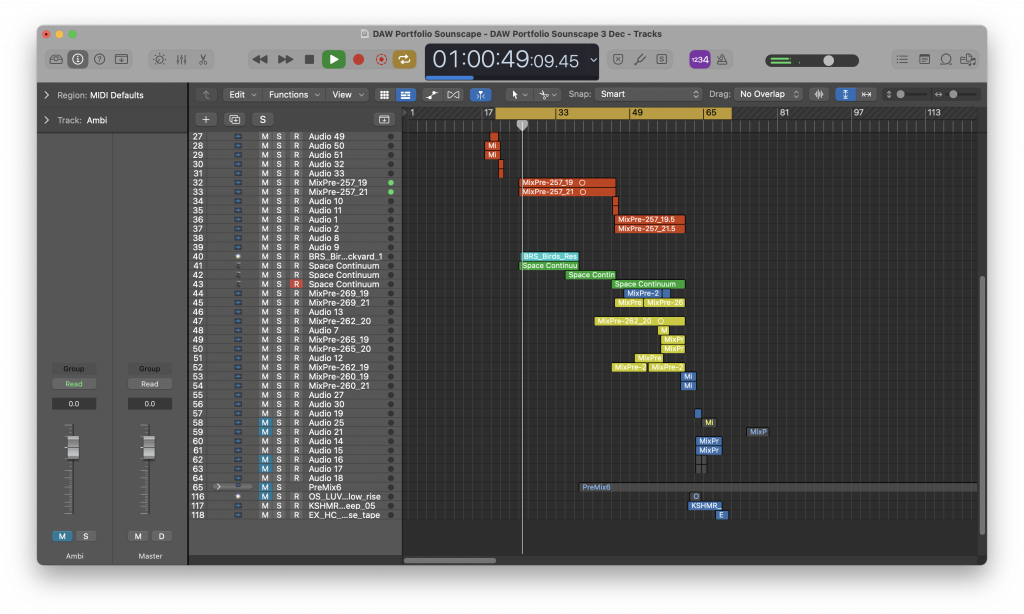Toggle the blue Catch Playhead button
The image size is (1024, 614).
(481, 95)
